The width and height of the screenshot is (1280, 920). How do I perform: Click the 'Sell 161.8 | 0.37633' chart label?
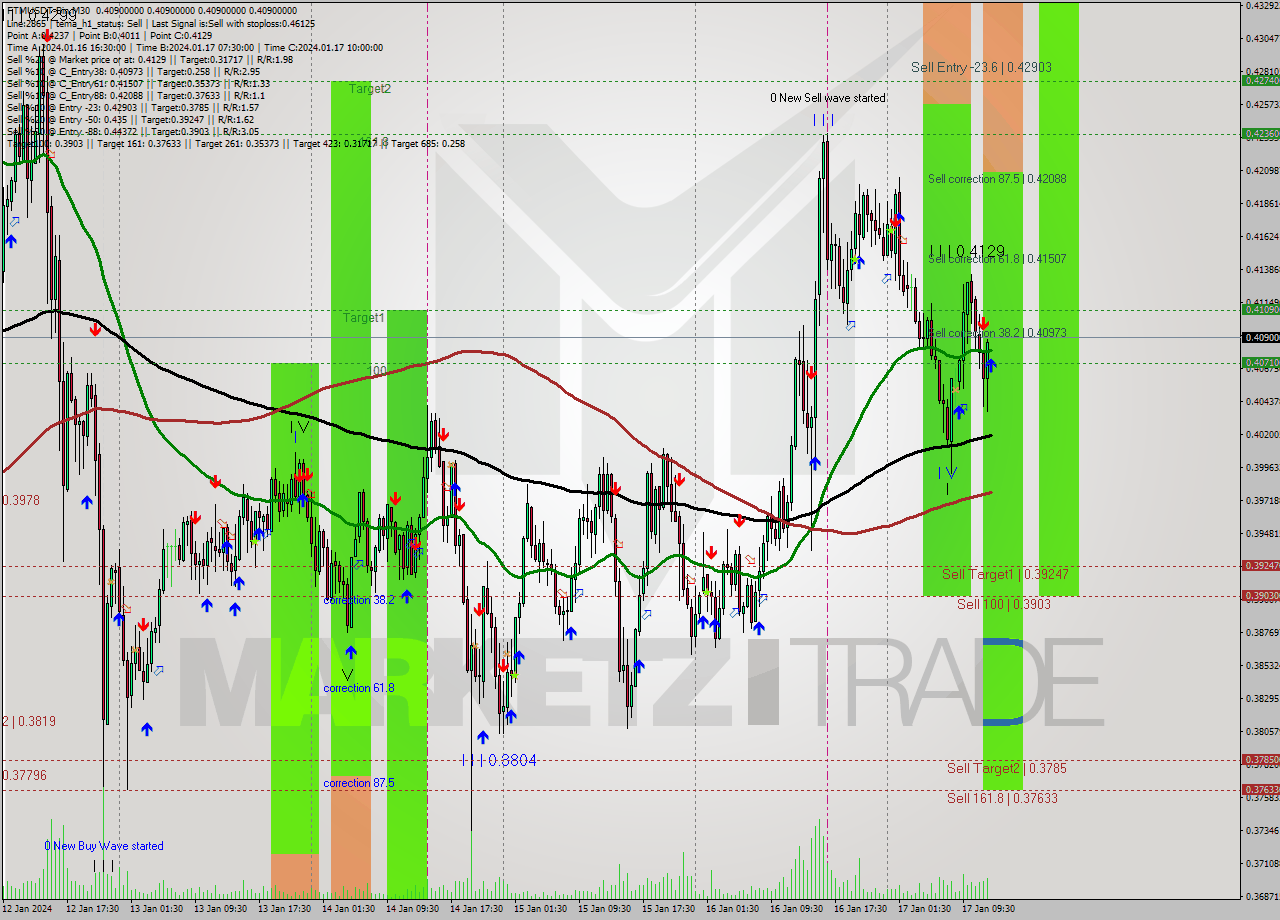tap(1002, 798)
